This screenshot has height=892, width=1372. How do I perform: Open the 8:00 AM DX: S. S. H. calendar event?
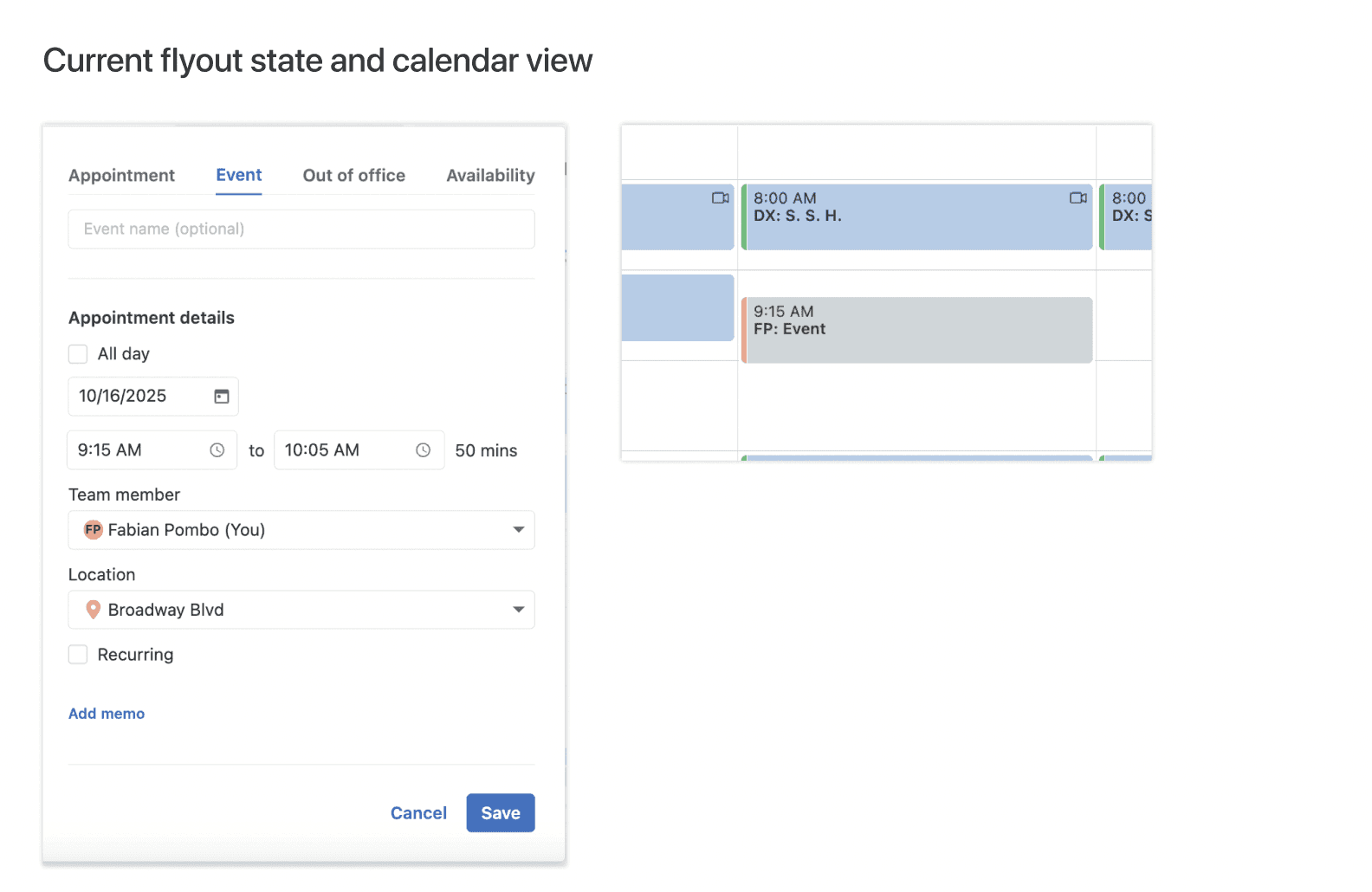tap(917, 217)
